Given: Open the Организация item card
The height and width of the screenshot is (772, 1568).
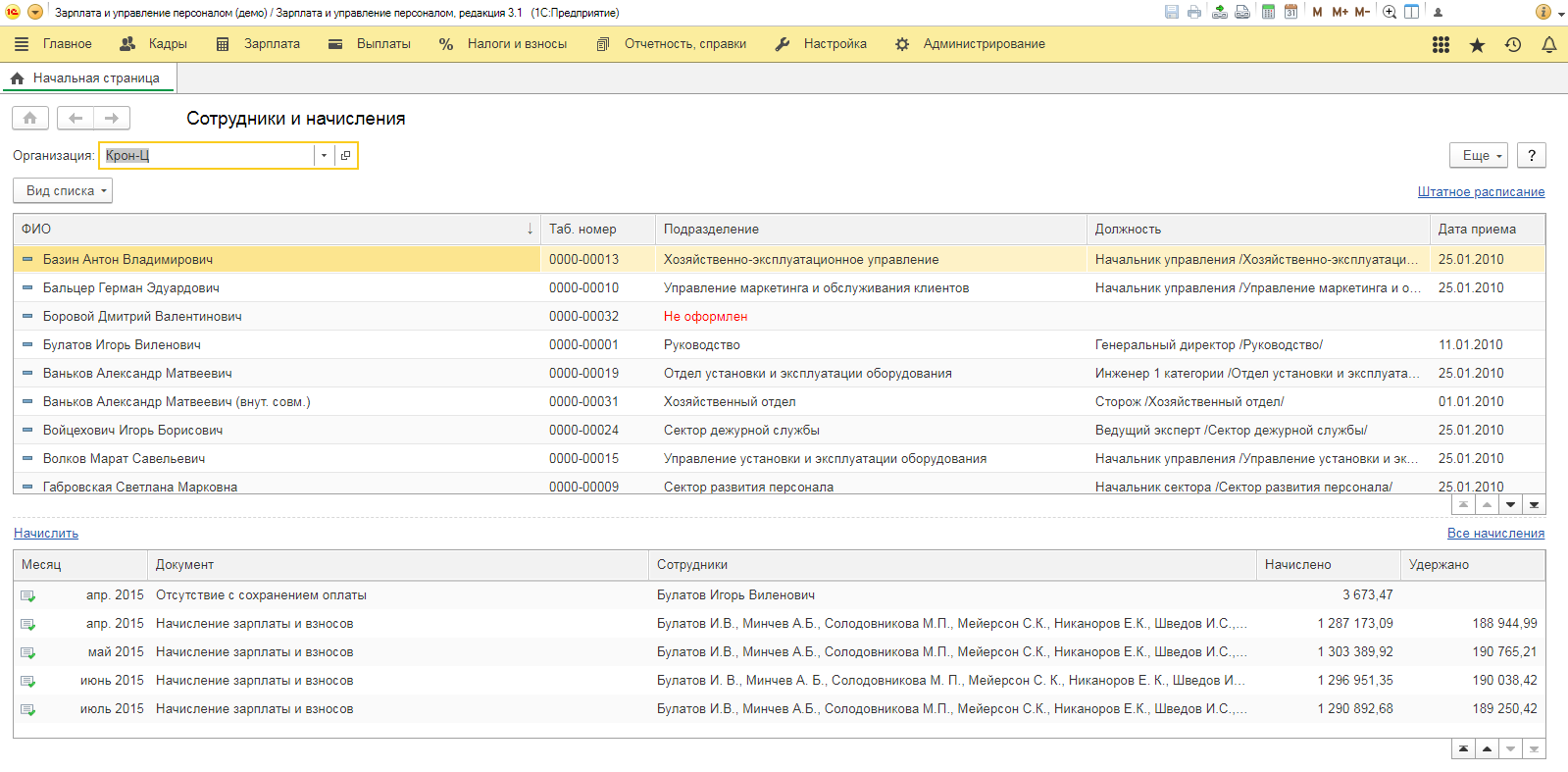Looking at the screenshot, I should [345, 155].
